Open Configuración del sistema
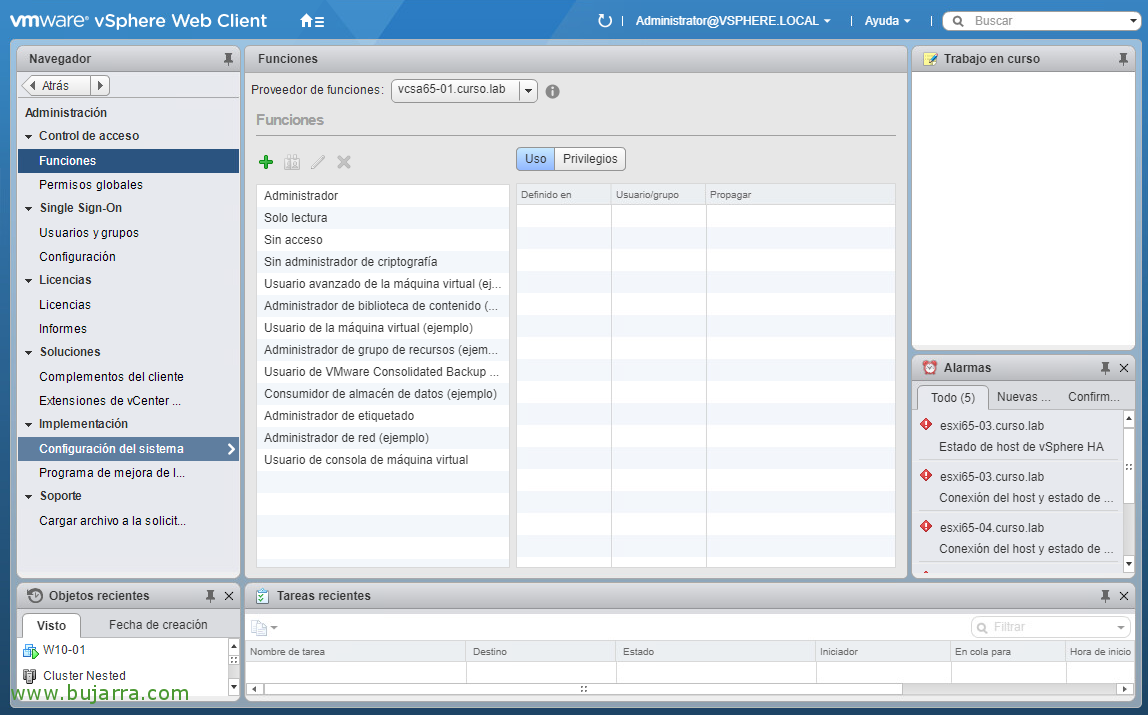The height and width of the screenshot is (715, 1148). (x=128, y=449)
